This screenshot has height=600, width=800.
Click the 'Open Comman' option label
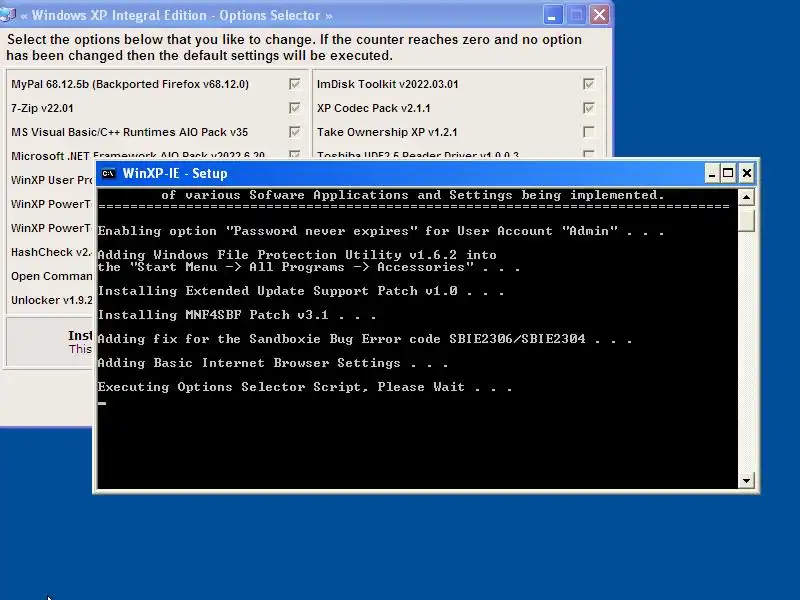[52, 276]
